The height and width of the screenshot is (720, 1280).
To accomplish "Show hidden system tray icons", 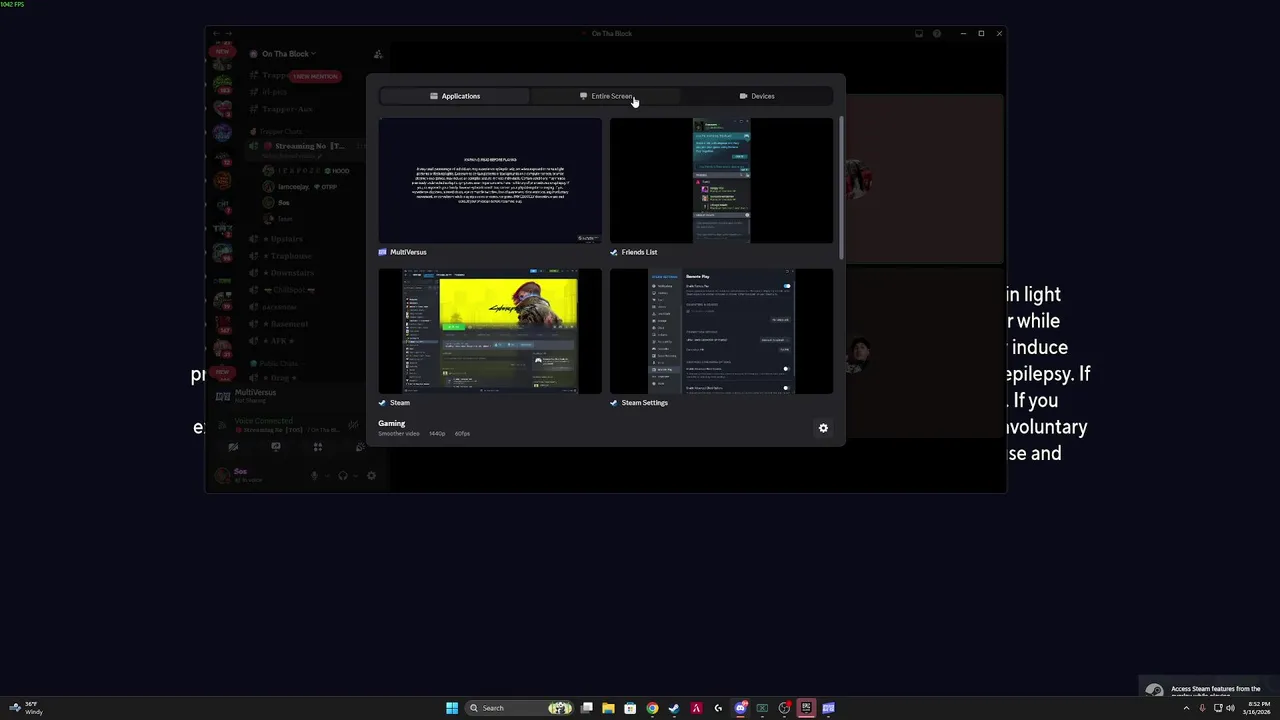I will [x=1186, y=708].
